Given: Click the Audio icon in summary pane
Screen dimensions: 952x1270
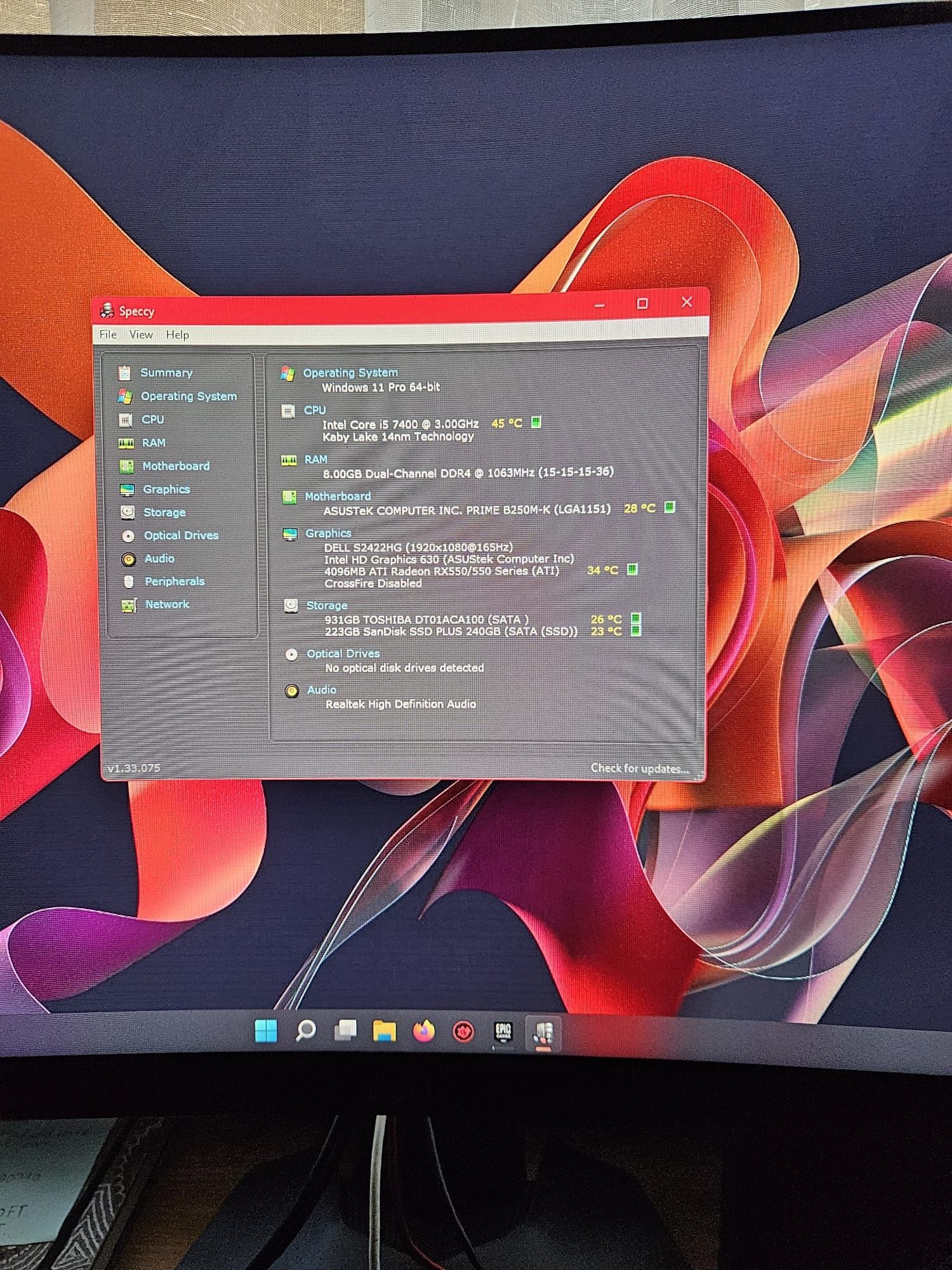Looking at the screenshot, I should pyautogui.click(x=292, y=691).
